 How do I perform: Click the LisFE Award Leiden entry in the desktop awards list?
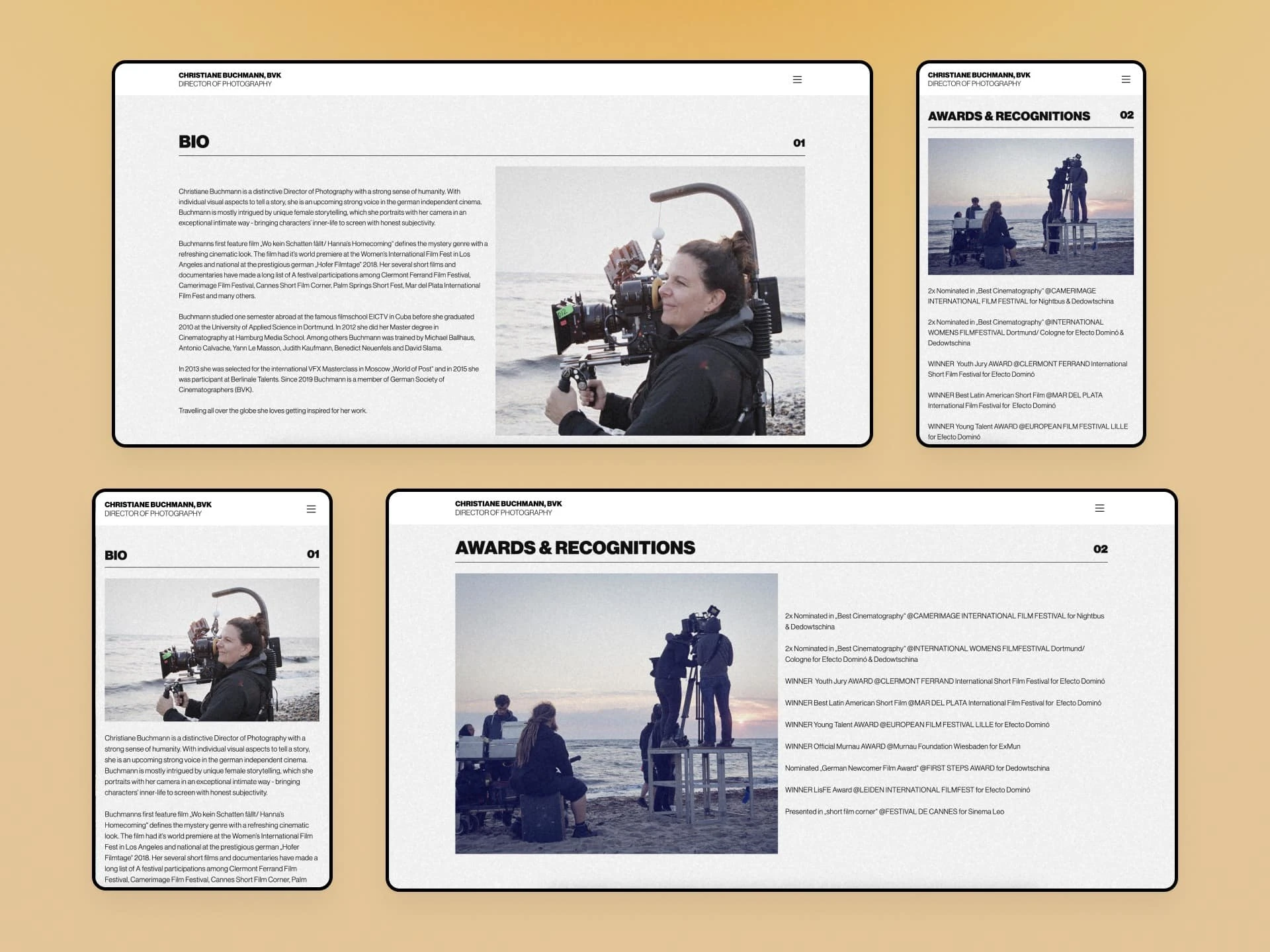point(907,790)
